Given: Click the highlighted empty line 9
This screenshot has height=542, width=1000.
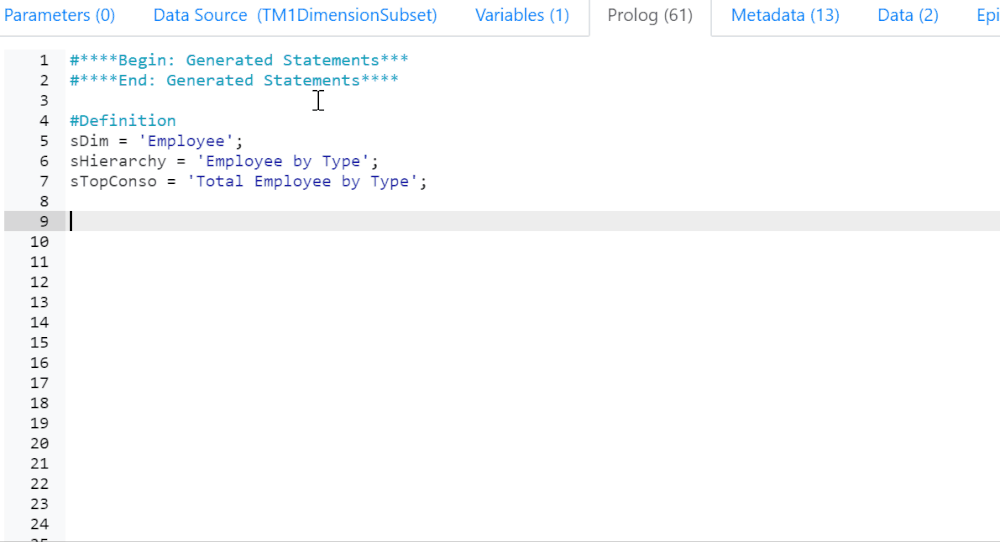Looking at the screenshot, I should coord(500,221).
